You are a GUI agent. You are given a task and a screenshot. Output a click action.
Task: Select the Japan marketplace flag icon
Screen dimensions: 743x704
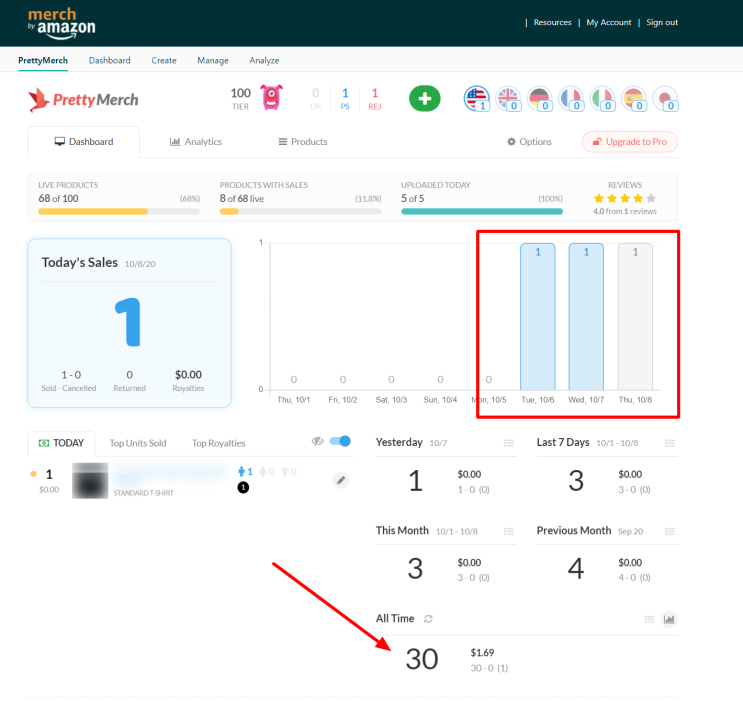(x=665, y=99)
